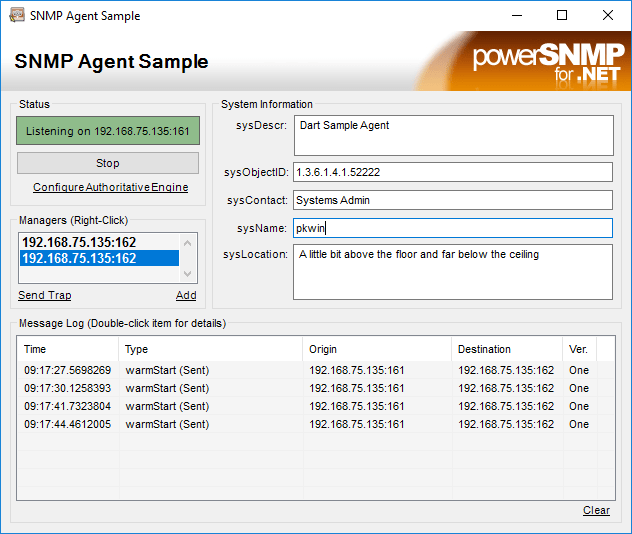Click into the sysObjectID field

[453, 172]
